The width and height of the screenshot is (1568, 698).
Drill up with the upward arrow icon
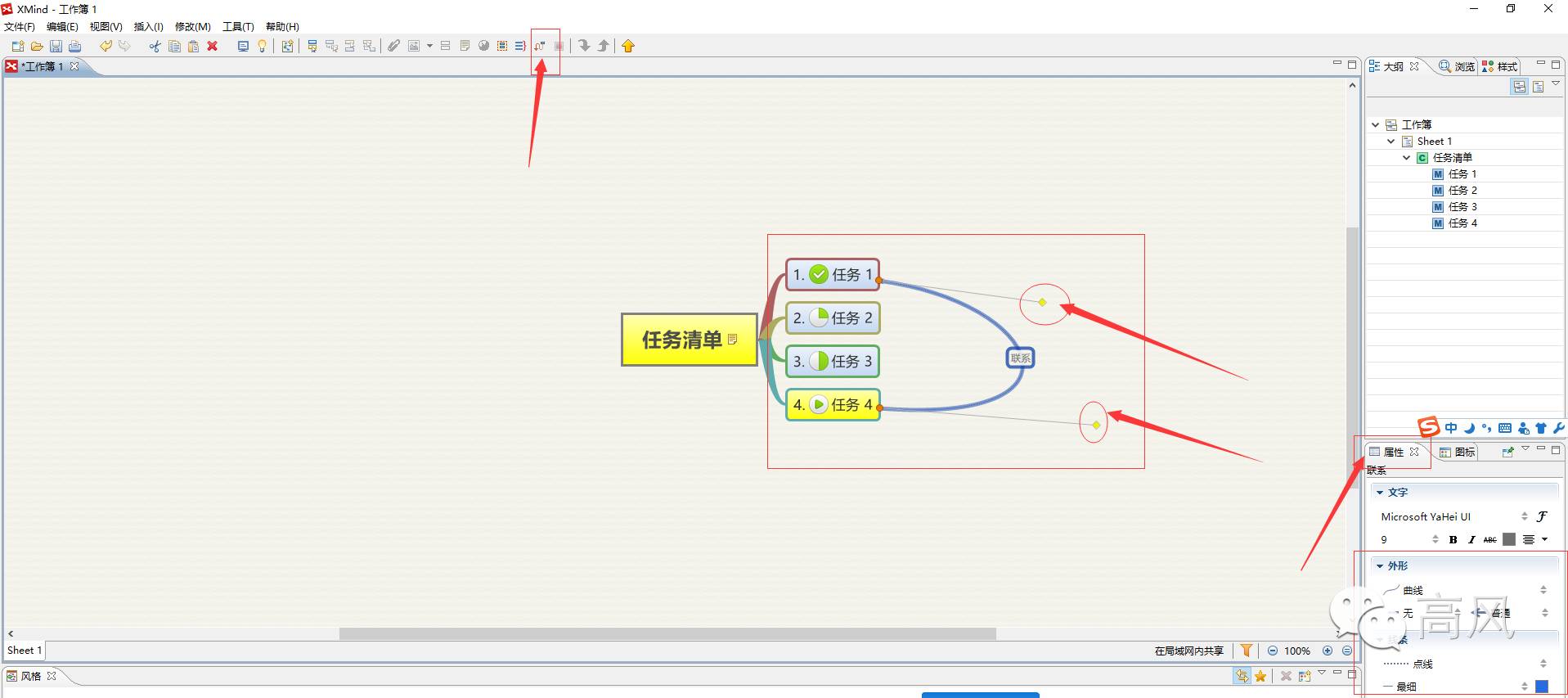tap(603, 46)
